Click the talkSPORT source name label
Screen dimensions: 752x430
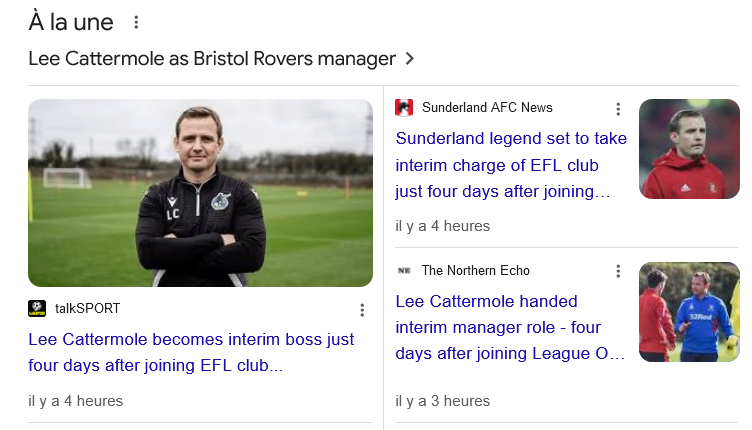[x=87, y=309]
